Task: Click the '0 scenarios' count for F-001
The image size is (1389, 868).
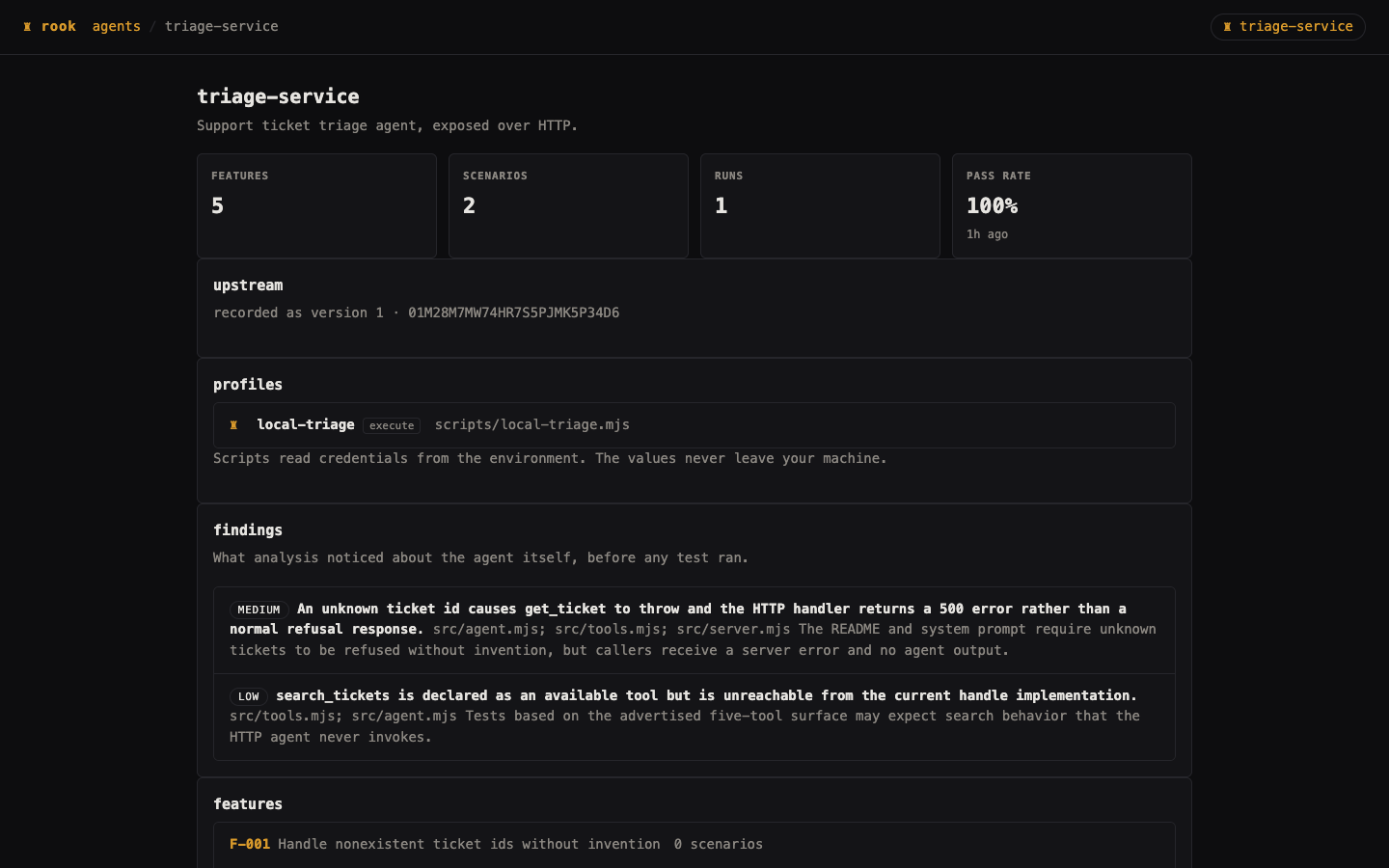Action: (x=719, y=844)
